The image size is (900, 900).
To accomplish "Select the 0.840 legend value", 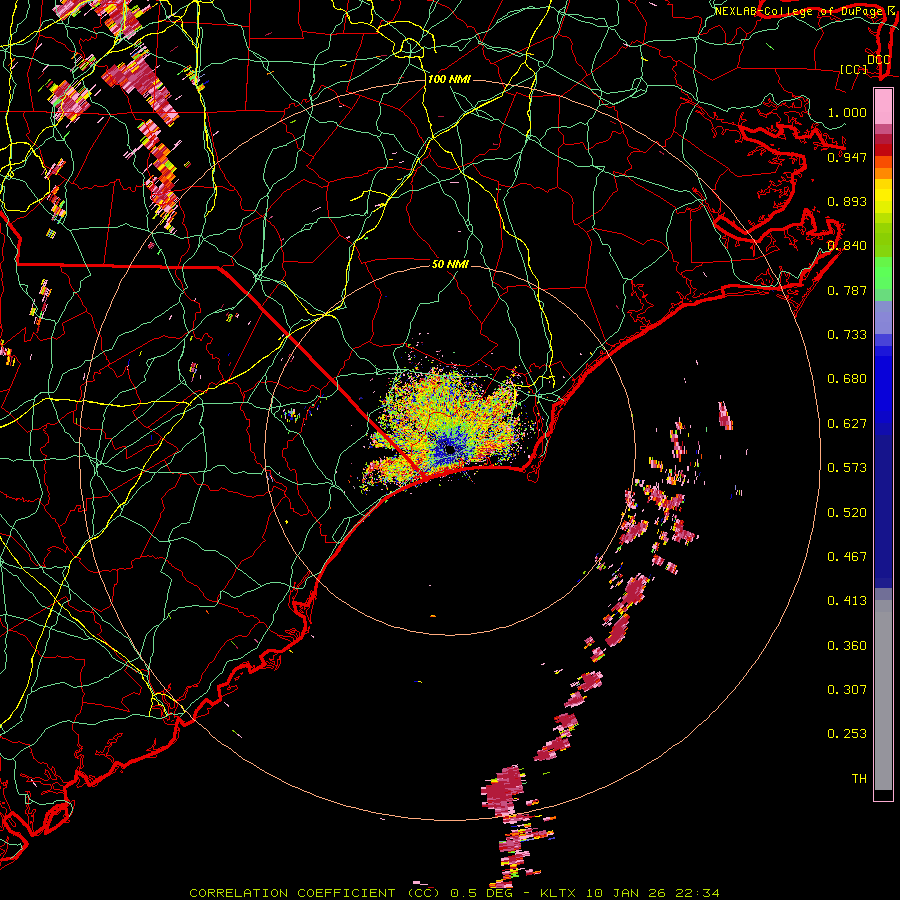I will tap(847, 246).
